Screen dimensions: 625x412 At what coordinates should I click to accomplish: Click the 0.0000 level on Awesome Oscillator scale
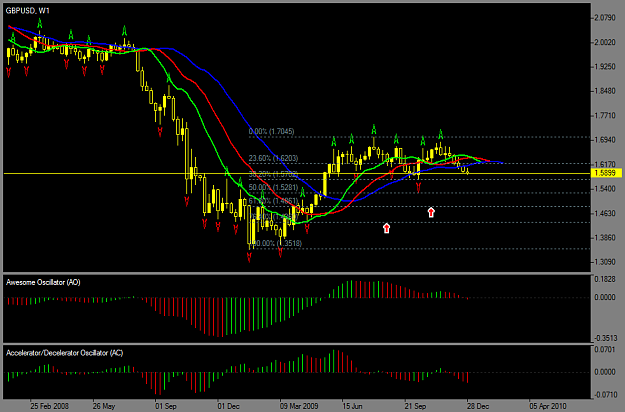coord(605,297)
